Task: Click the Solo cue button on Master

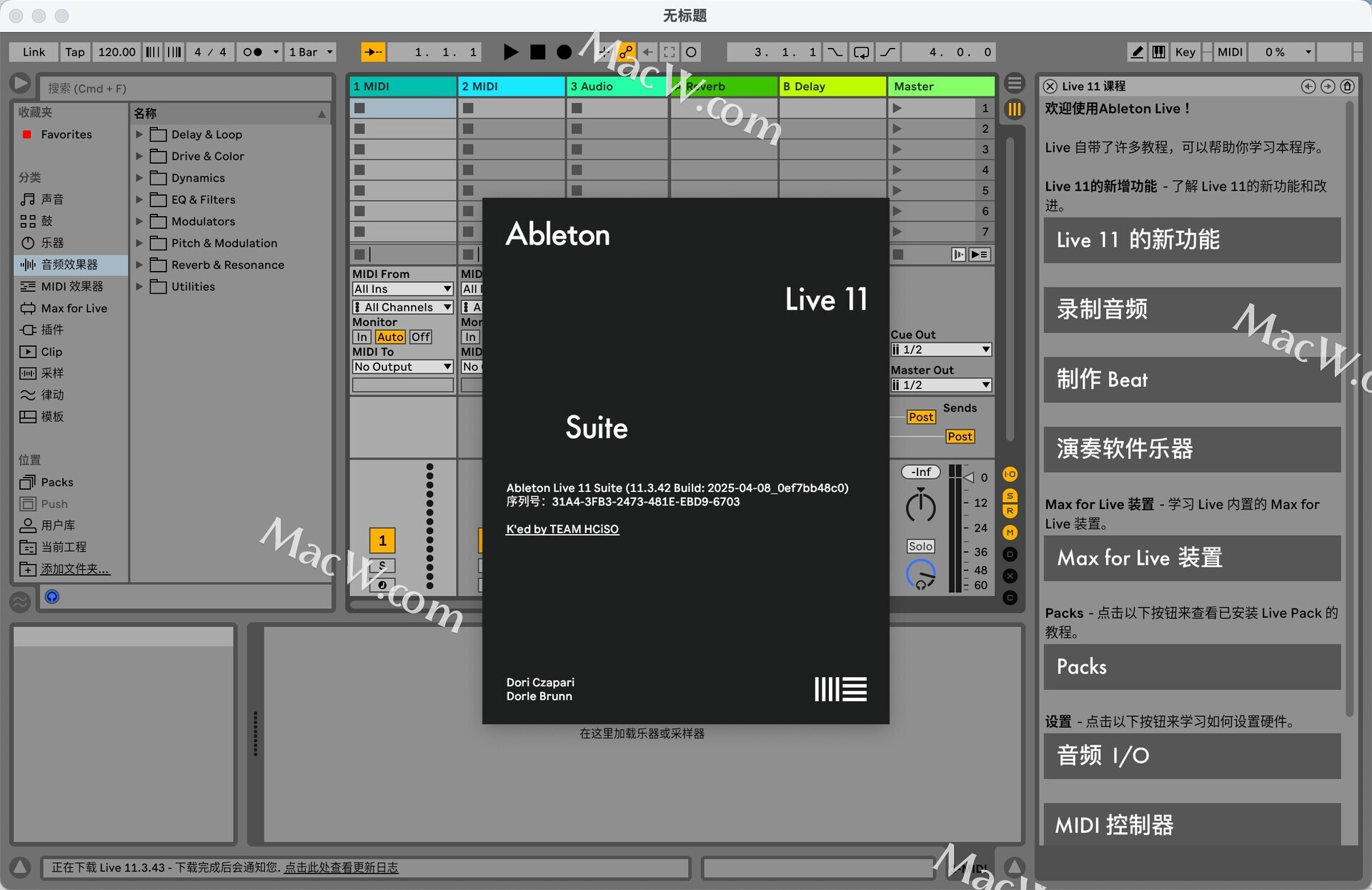Action: (920, 546)
